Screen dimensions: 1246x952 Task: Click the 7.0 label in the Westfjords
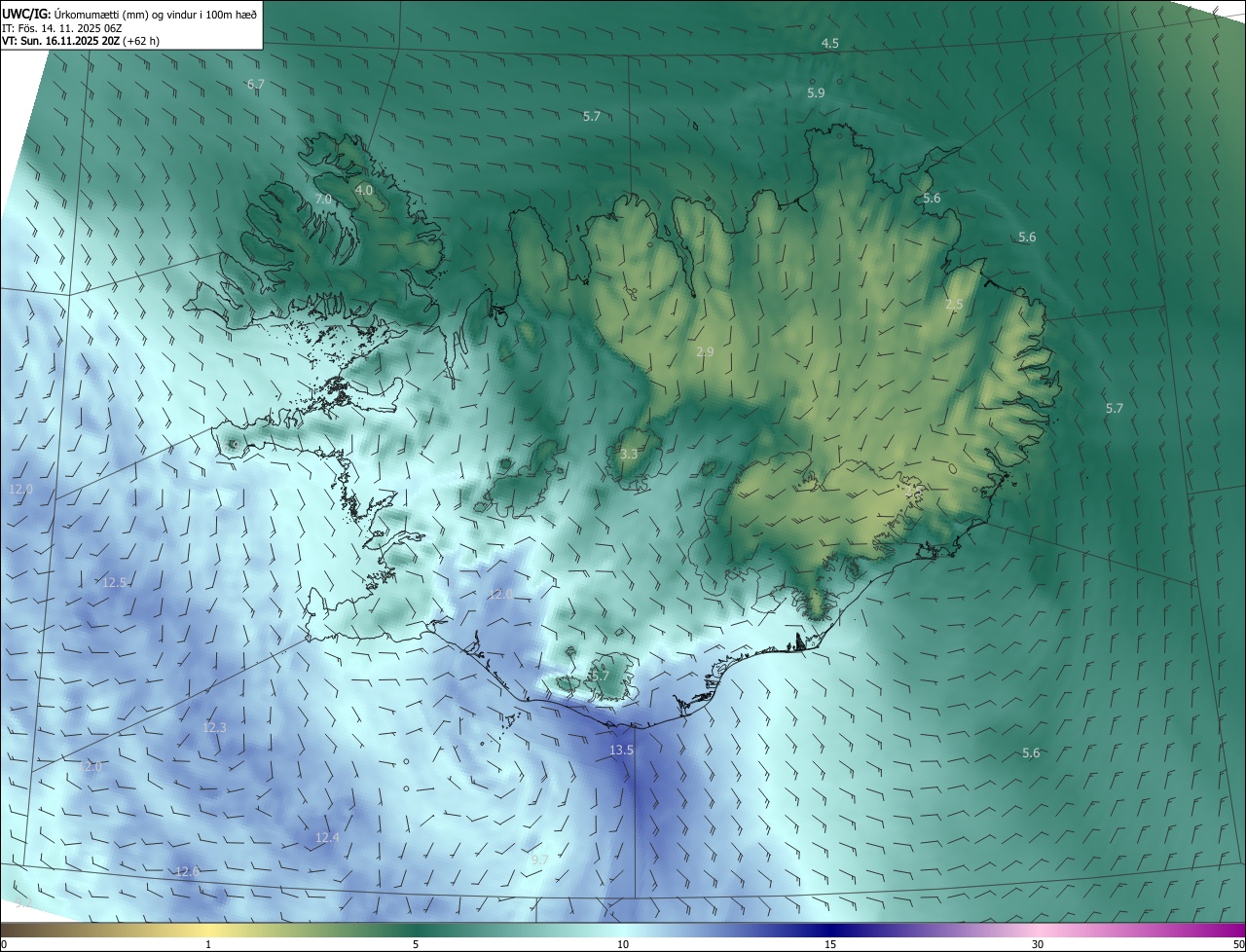coord(324,199)
